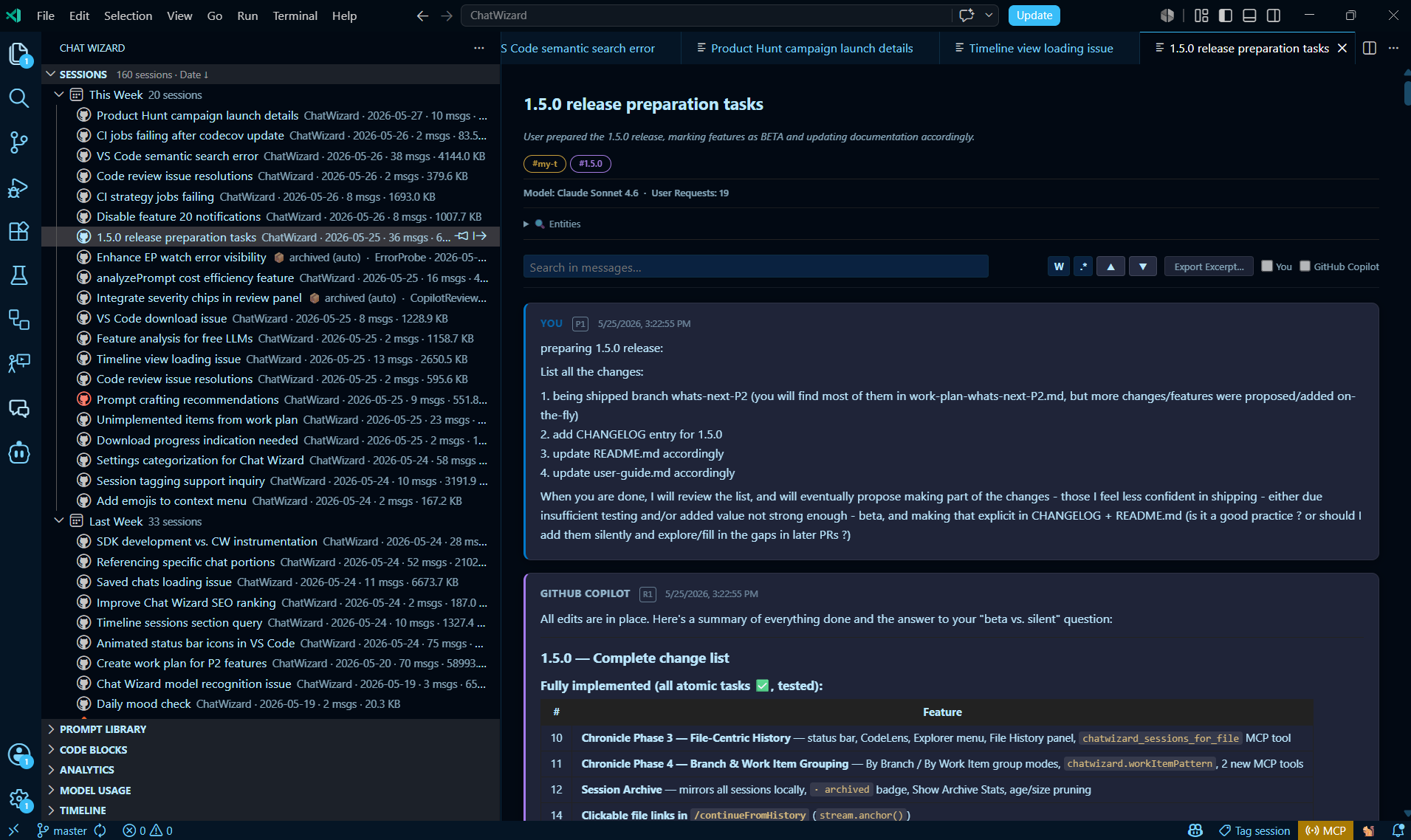Open notifications bell in status bar
This screenshot has height=840, width=1411.
click(x=1398, y=830)
